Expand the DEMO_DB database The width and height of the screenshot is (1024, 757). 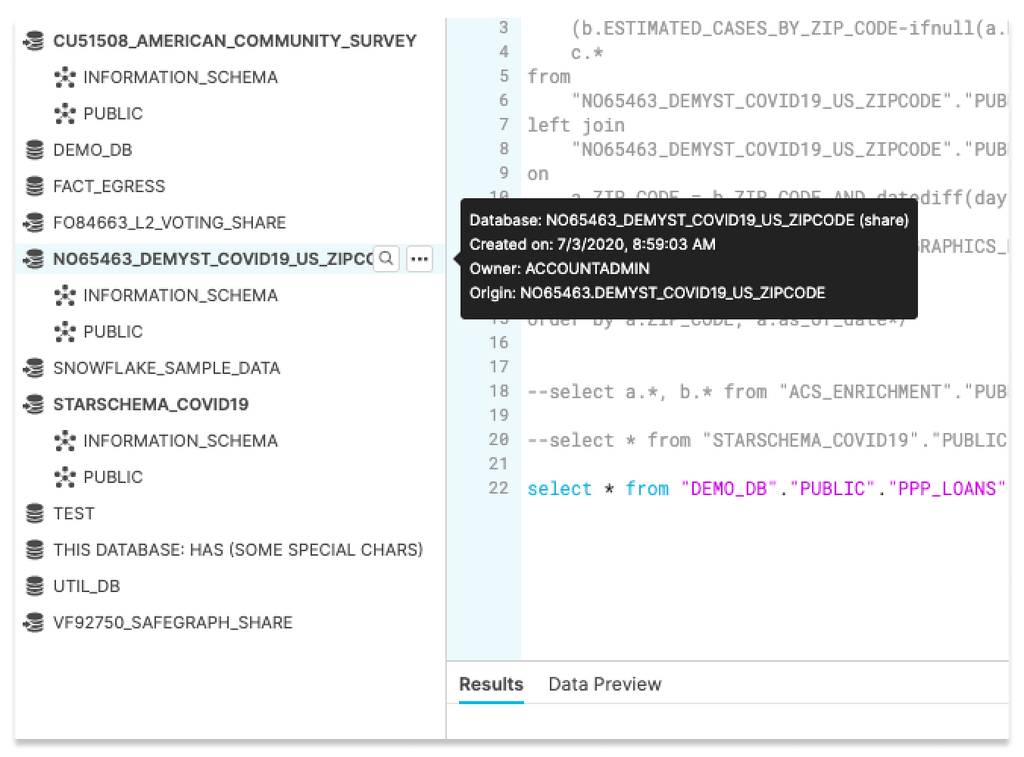pyautogui.click(x=93, y=150)
